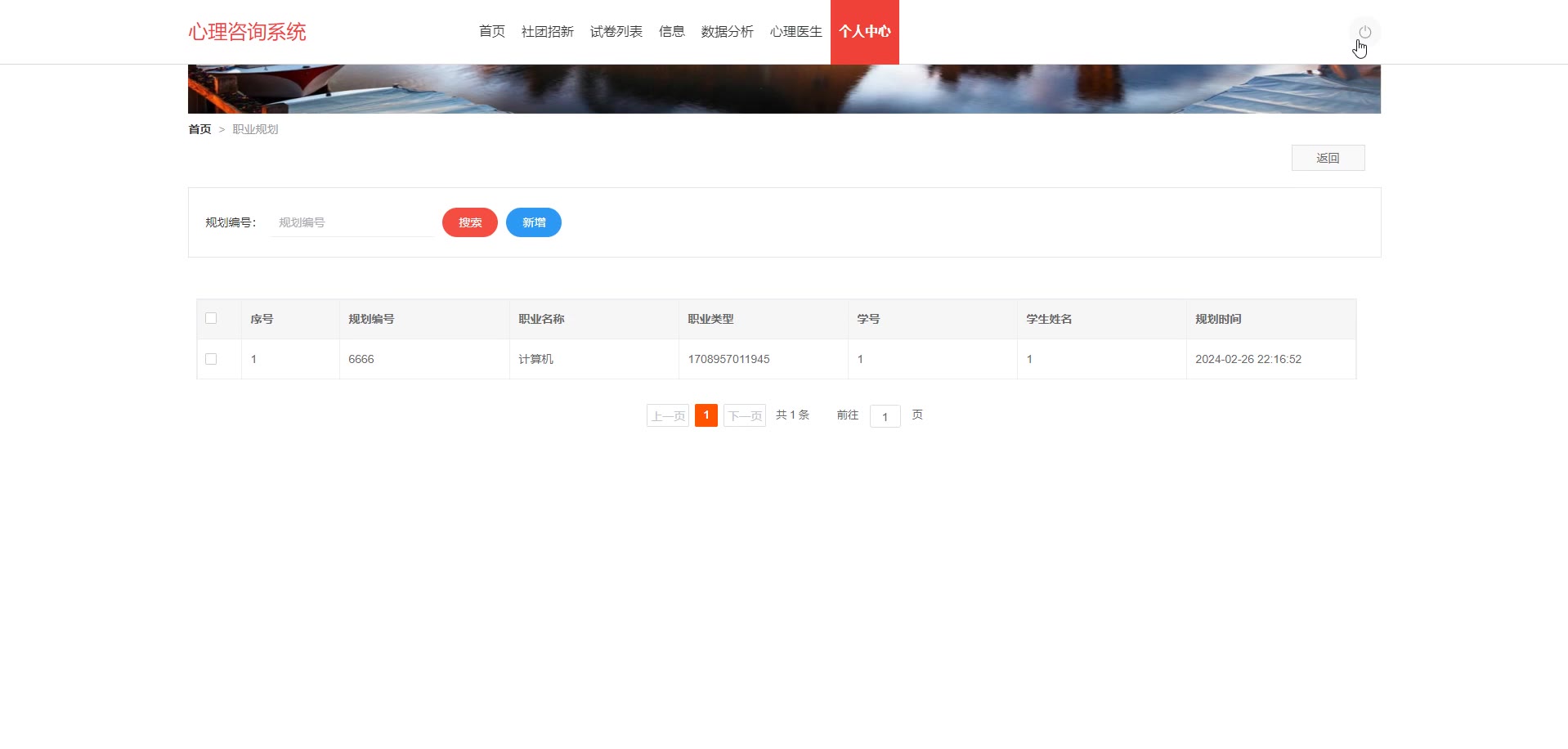Image resolution: width=1568 pixels, height=749 pixels.
Task: Click the cell containing 6666
Action: (x=424, y=359)
